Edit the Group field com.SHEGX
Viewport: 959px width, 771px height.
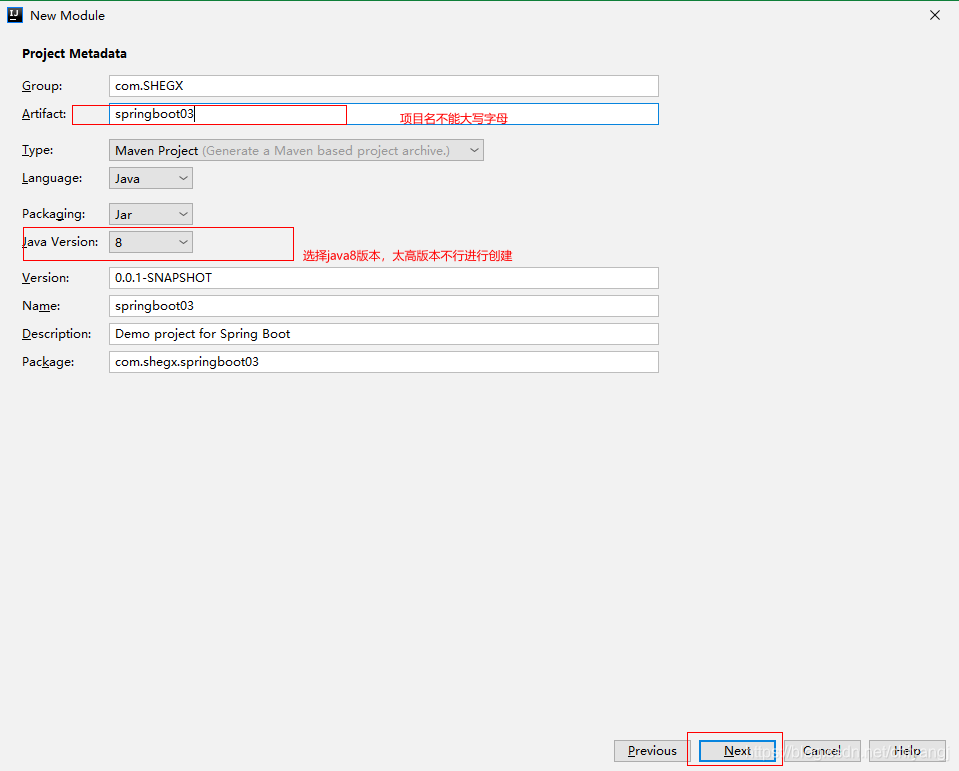[x=383, y=86]
